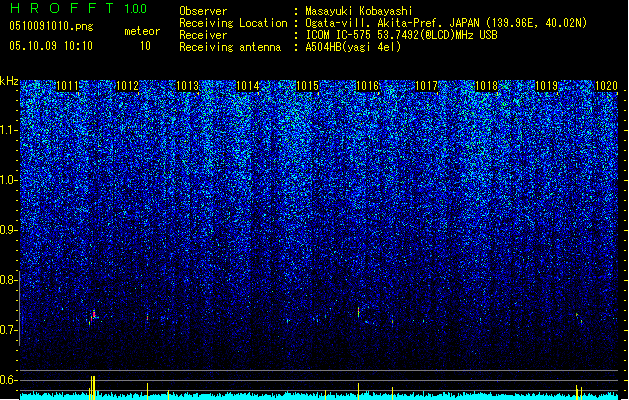The height and width of the screenshot is (400, 629).
Task: Click the 0.9 kHz axis label
Action: (8, 230)
